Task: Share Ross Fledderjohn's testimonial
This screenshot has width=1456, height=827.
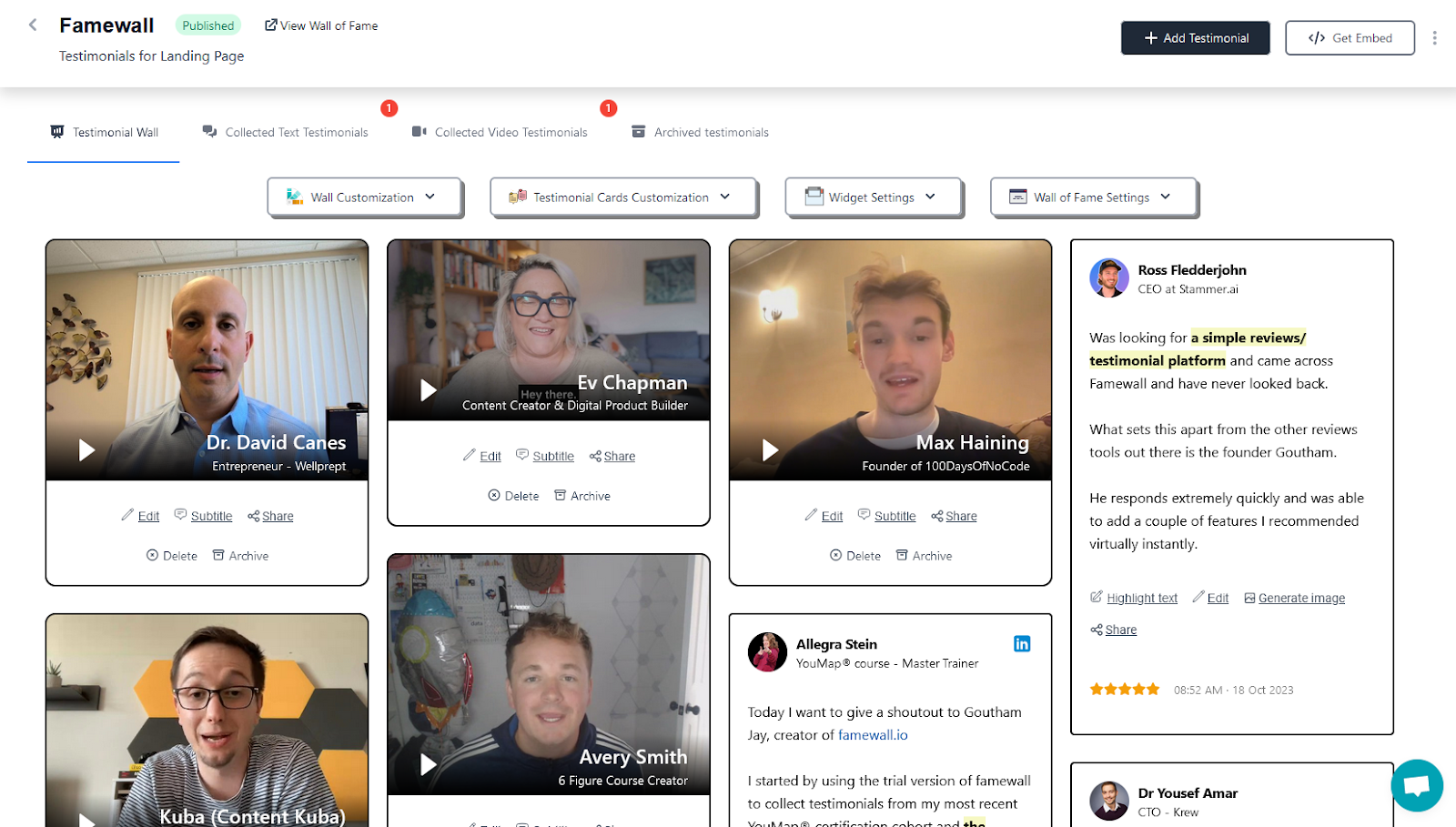Action: pos(1119,629)
